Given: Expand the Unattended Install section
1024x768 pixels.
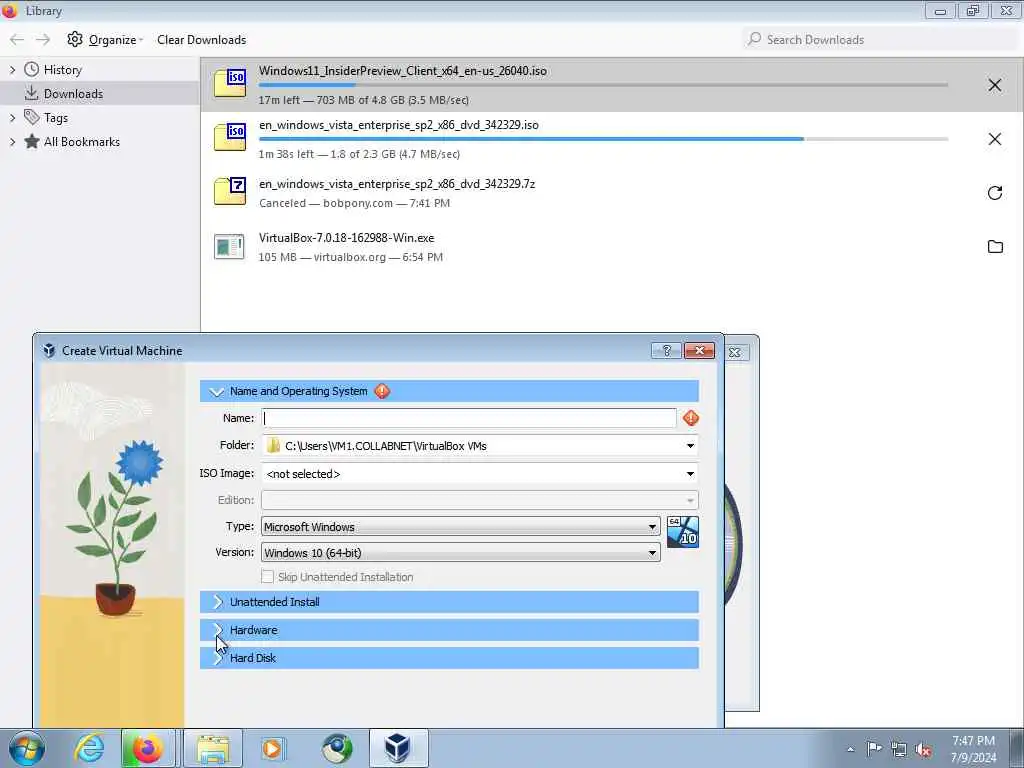Looking at the screenshot, I should click(218, 602).
